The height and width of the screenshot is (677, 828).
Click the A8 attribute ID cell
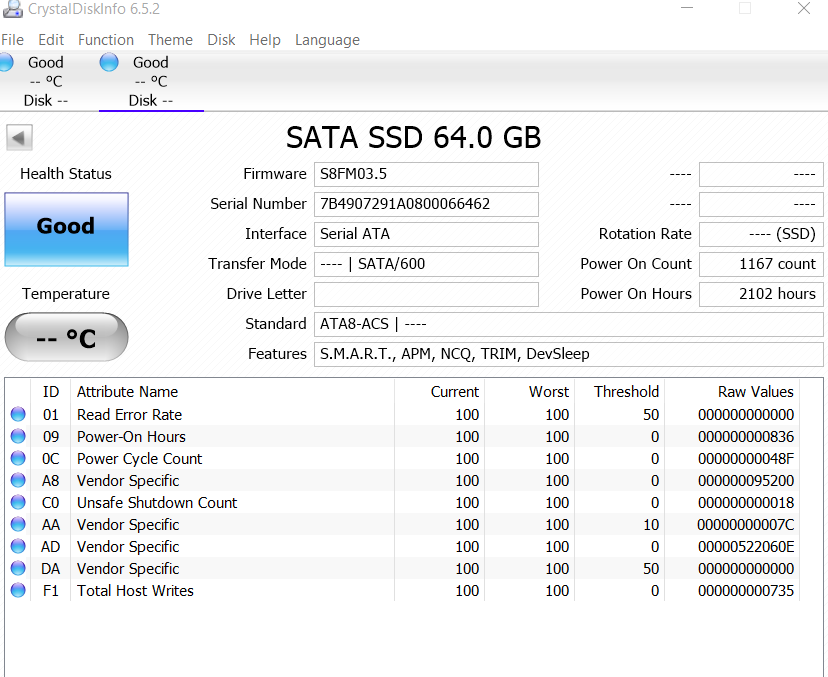point(51,481)
